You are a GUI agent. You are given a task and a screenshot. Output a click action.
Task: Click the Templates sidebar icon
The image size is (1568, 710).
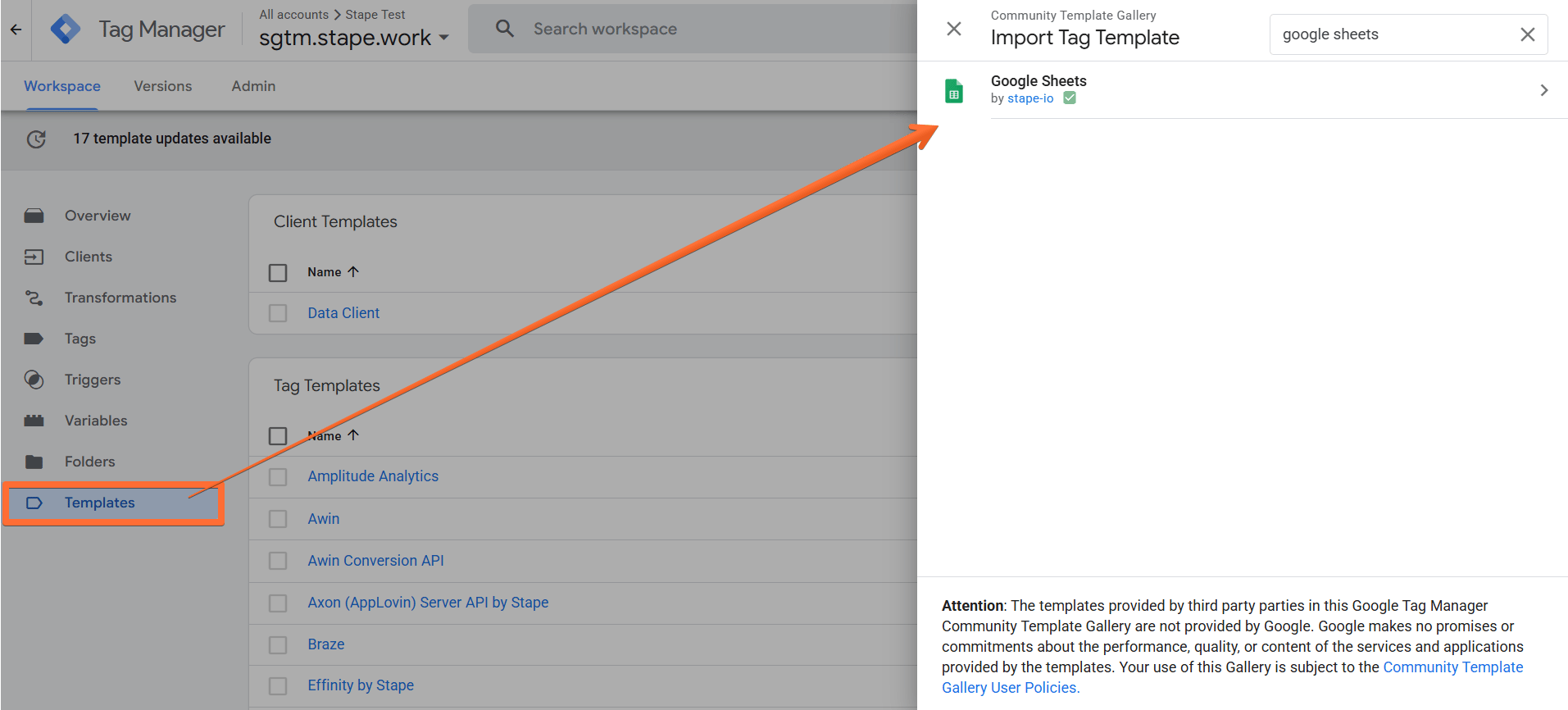coord(34,503)
